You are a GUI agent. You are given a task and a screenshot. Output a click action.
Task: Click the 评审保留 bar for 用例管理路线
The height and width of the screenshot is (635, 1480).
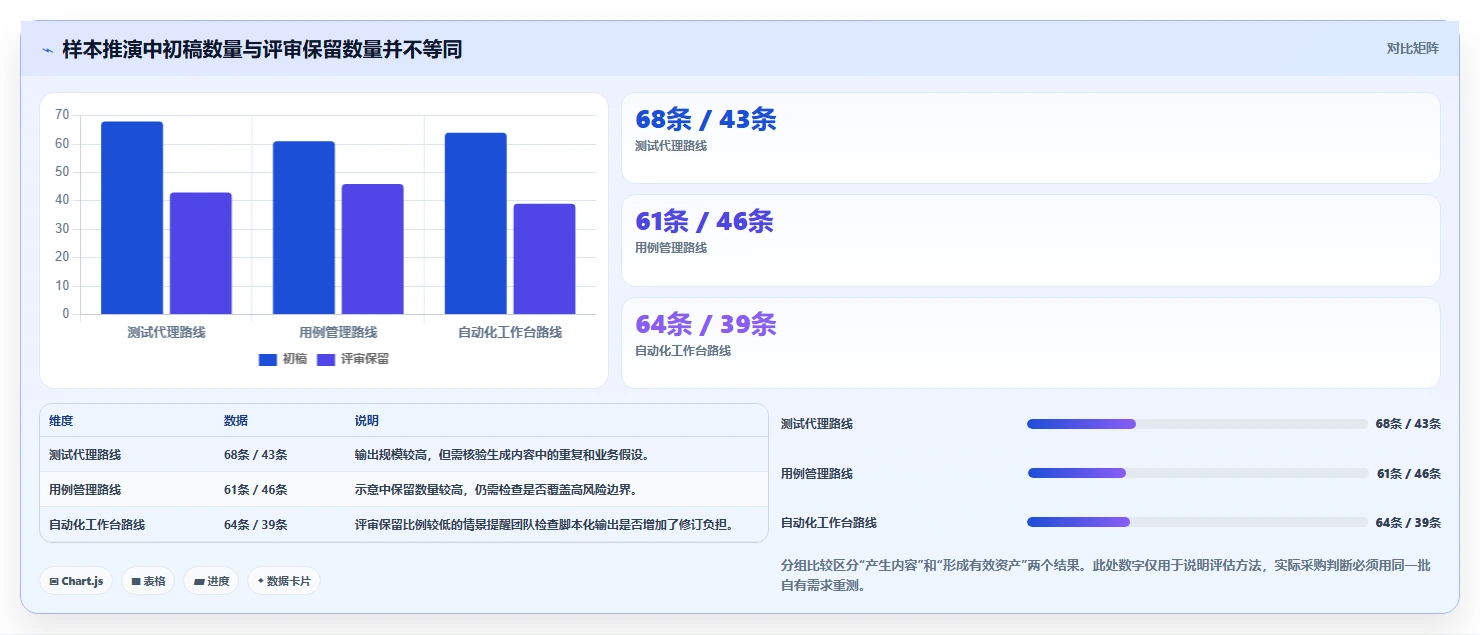(x=373, y=249)
